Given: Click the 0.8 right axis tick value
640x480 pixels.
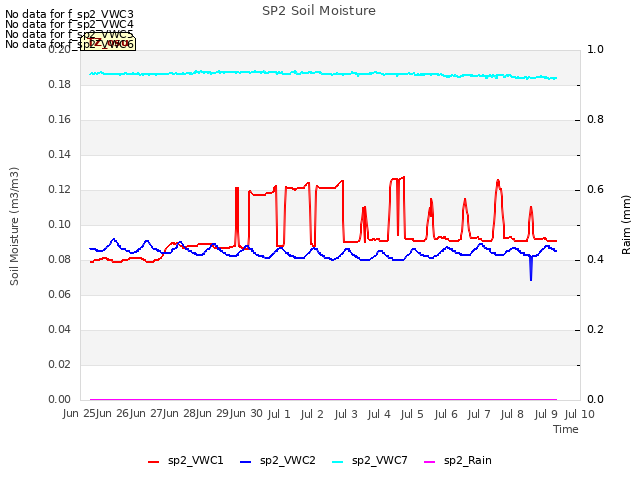Looking at the screenshot, I should pyautogui.click(x=595, y=120).
